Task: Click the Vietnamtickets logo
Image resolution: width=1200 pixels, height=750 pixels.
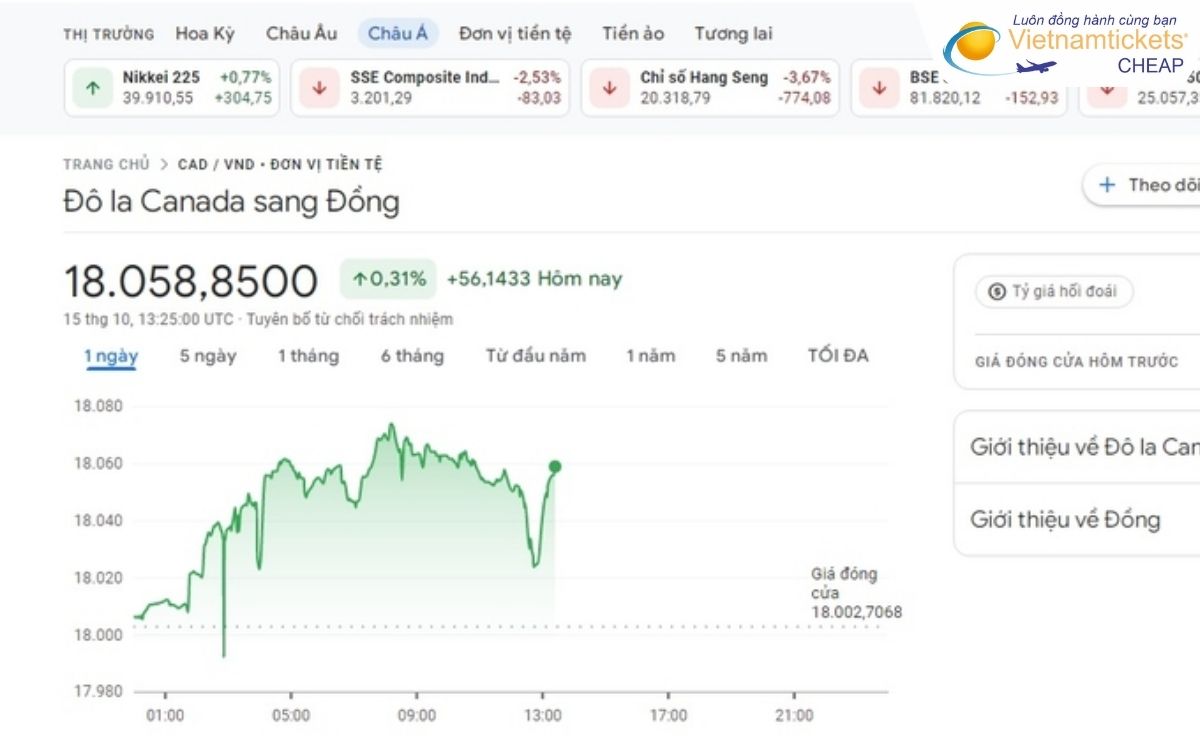Action: [x=1066, y=45]
